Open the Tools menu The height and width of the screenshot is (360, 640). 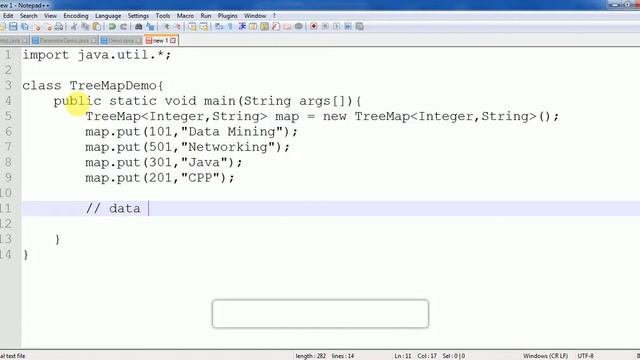(163, 16)
